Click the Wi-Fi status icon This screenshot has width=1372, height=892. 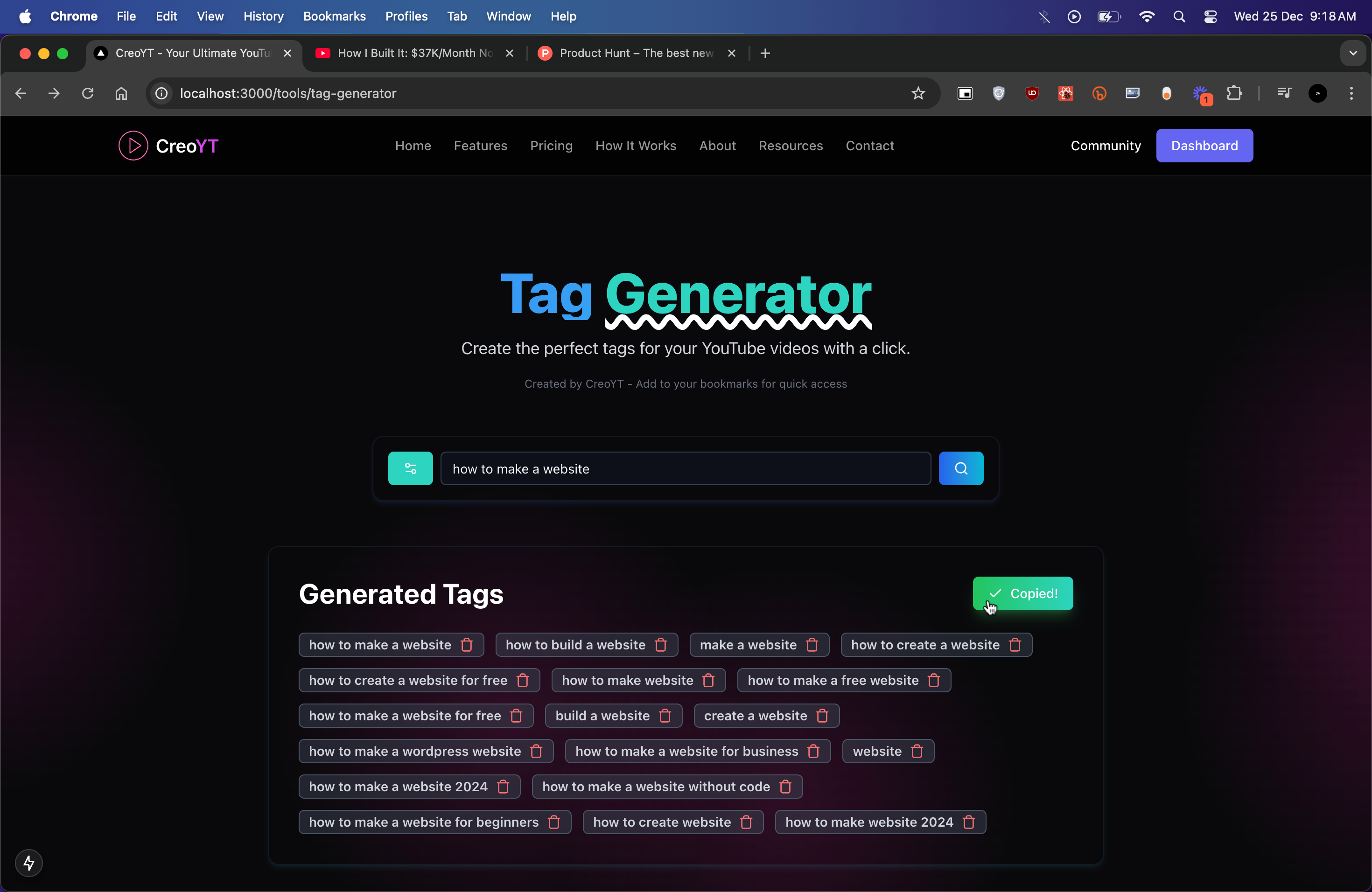click(x=1147, y=16)
